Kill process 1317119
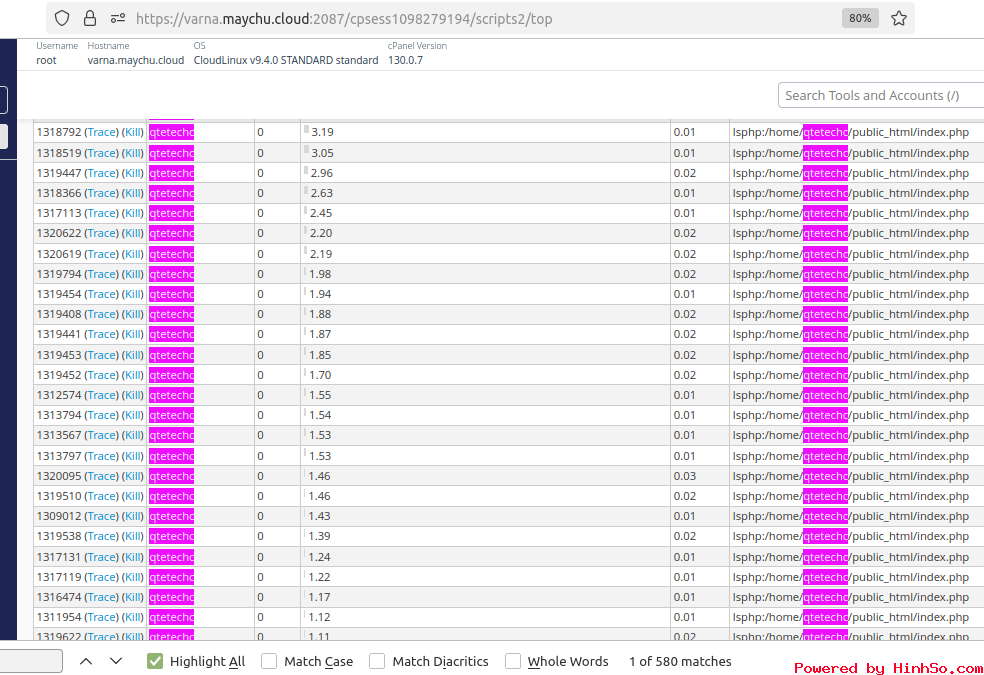 tap(132, 577)
